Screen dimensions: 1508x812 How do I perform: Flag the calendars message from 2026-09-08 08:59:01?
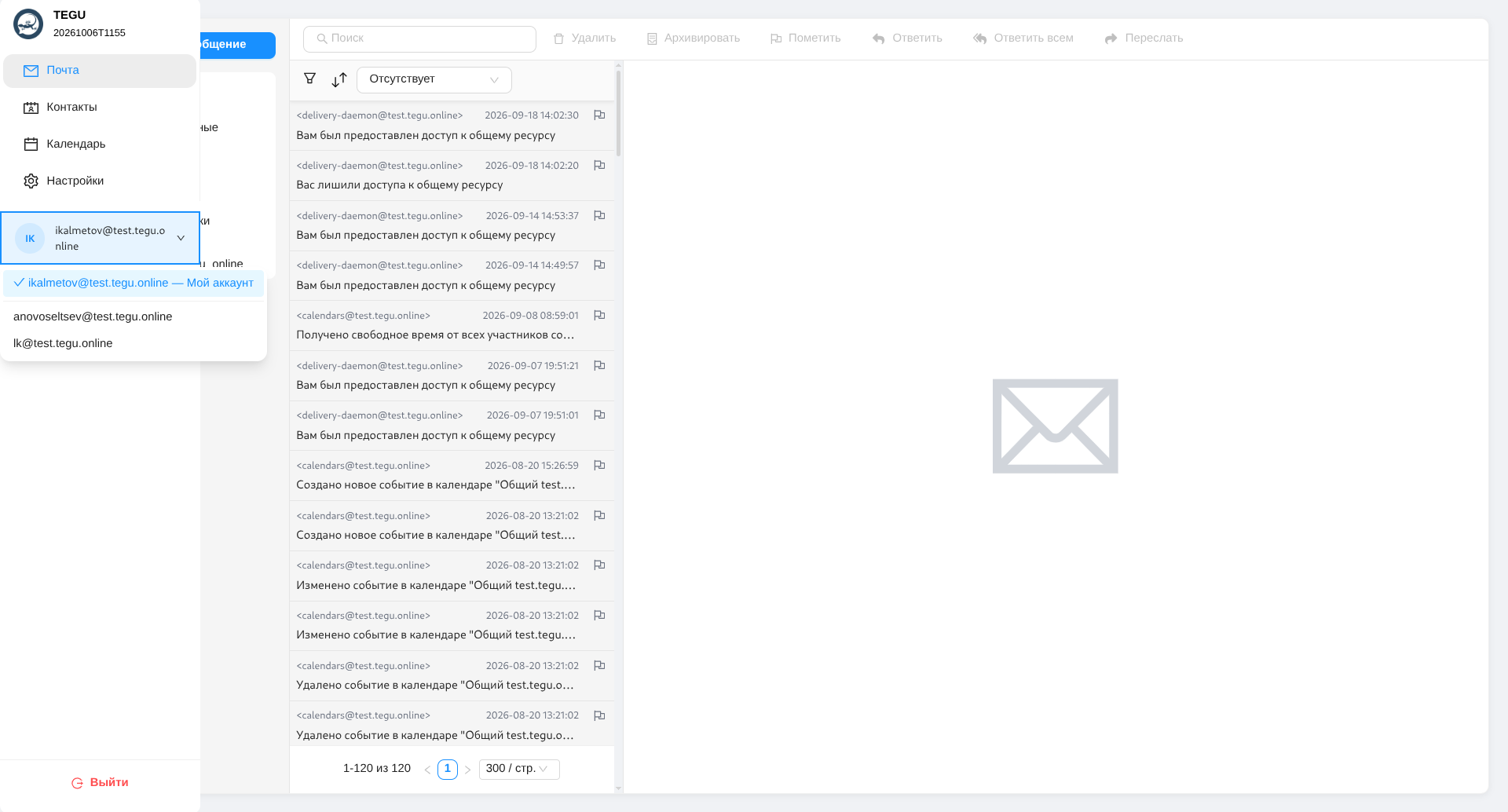tap(599, 316)
